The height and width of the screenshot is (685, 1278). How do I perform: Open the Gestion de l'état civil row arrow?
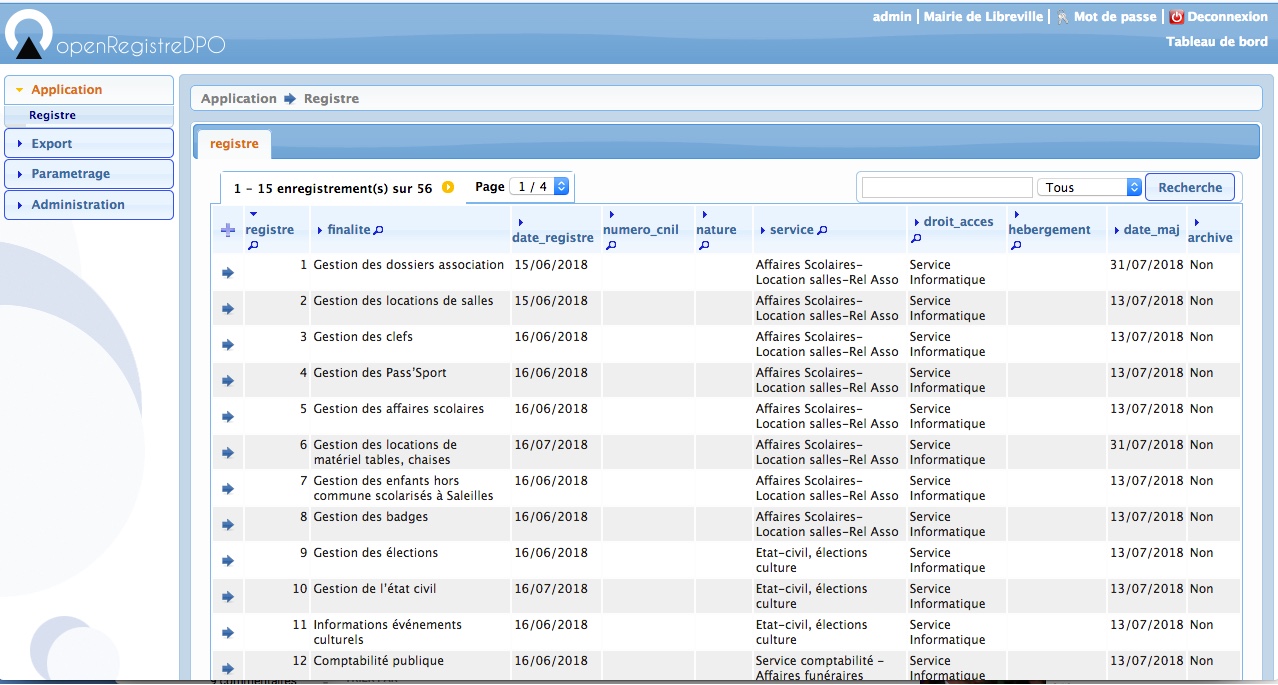[x=228, y=597]
